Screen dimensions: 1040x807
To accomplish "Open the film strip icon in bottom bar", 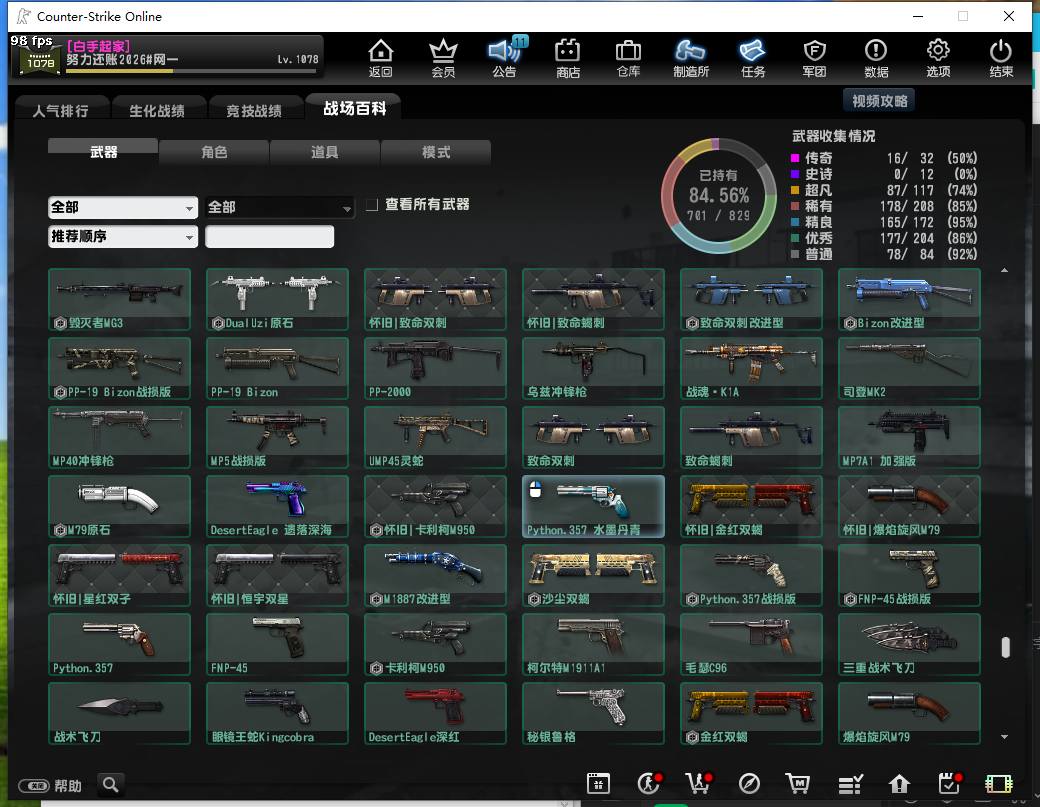I will coord(999,784).
